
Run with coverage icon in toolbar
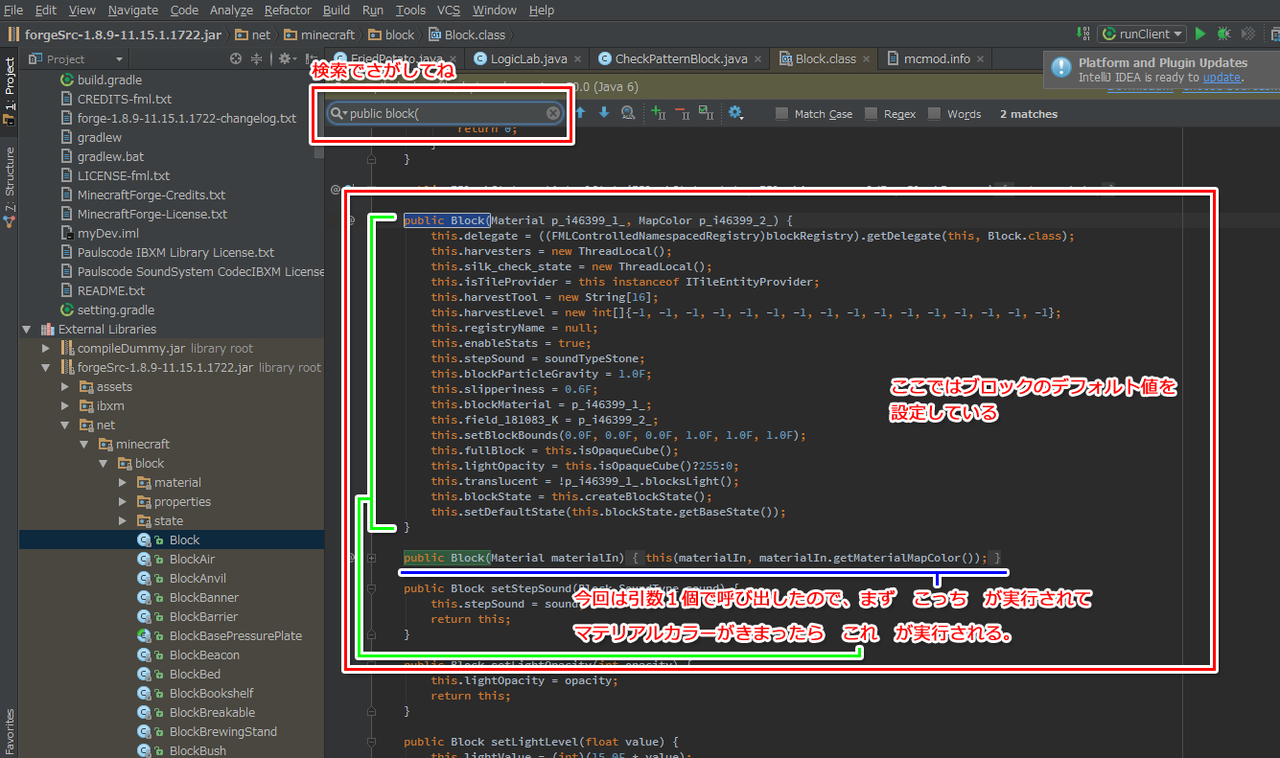pos(1246,34)
